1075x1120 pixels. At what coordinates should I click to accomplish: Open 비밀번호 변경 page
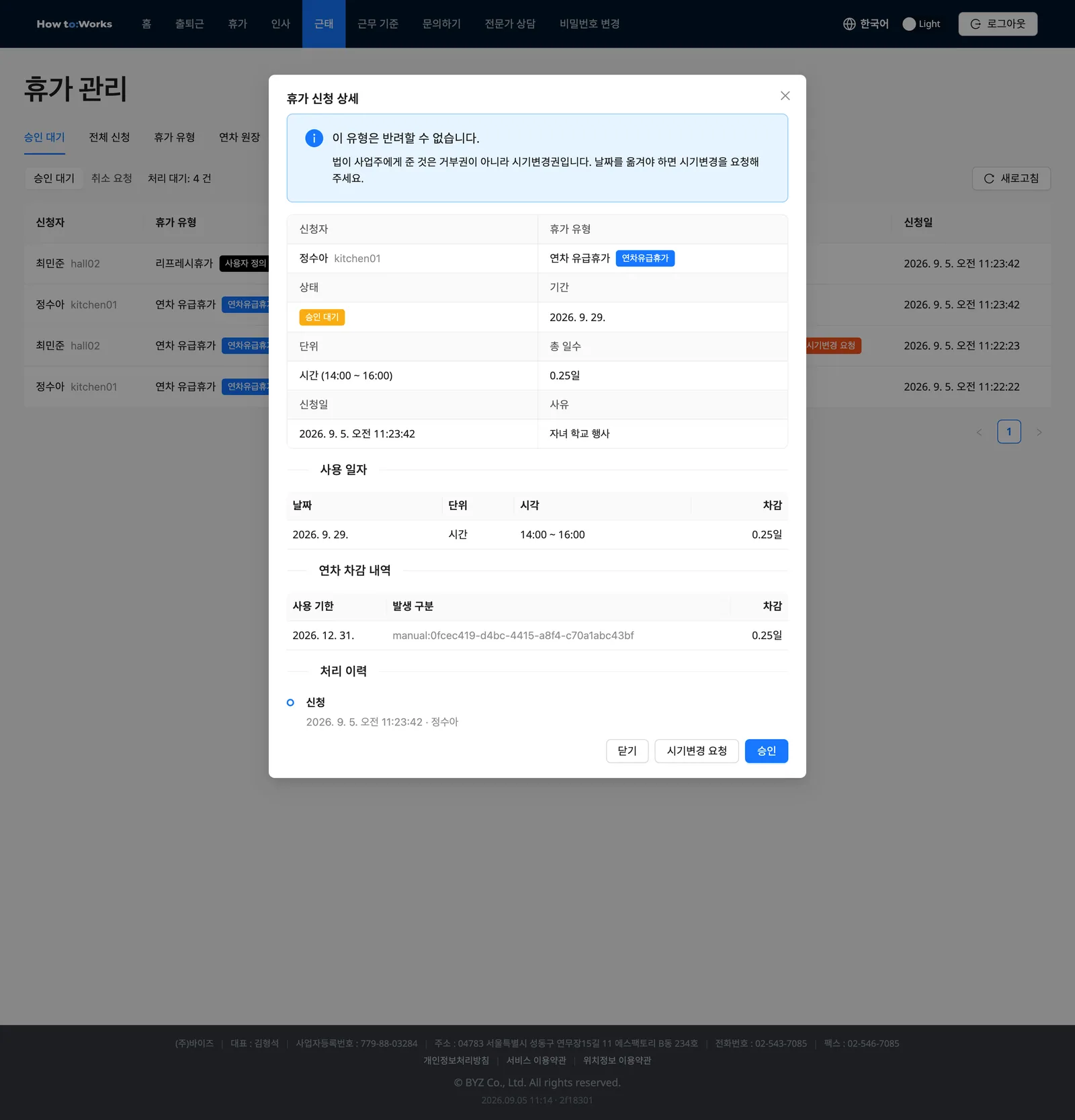click(x=589, y=24)
